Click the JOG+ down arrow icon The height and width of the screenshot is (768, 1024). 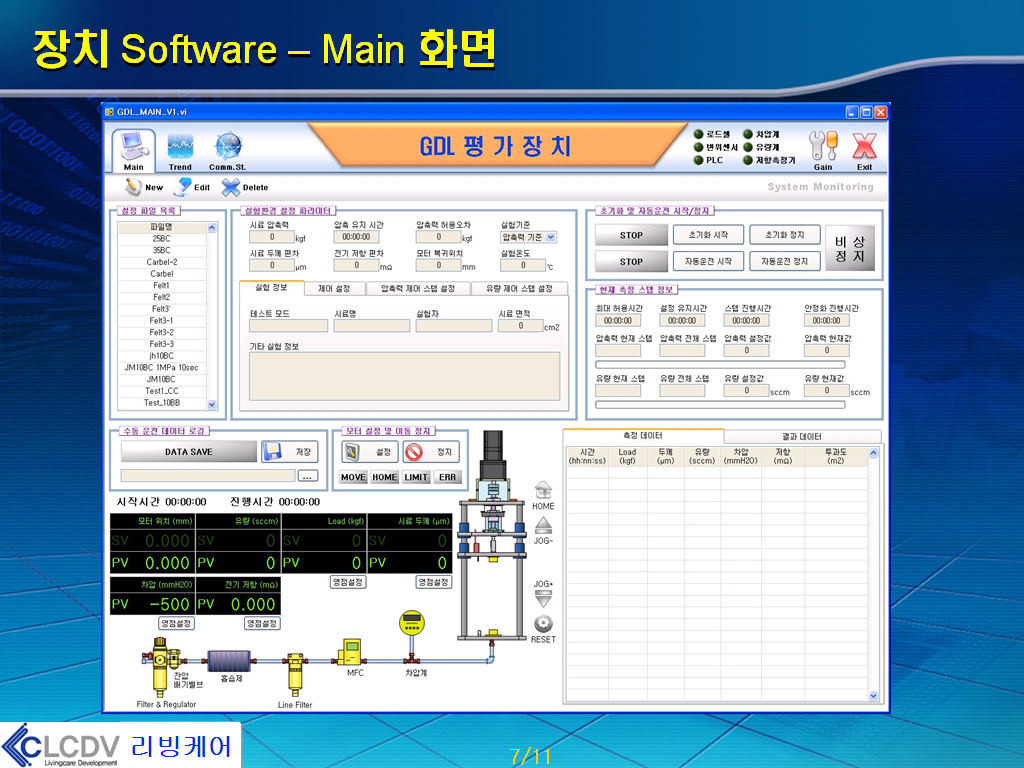pyautogui.click(x=543, y=598)
